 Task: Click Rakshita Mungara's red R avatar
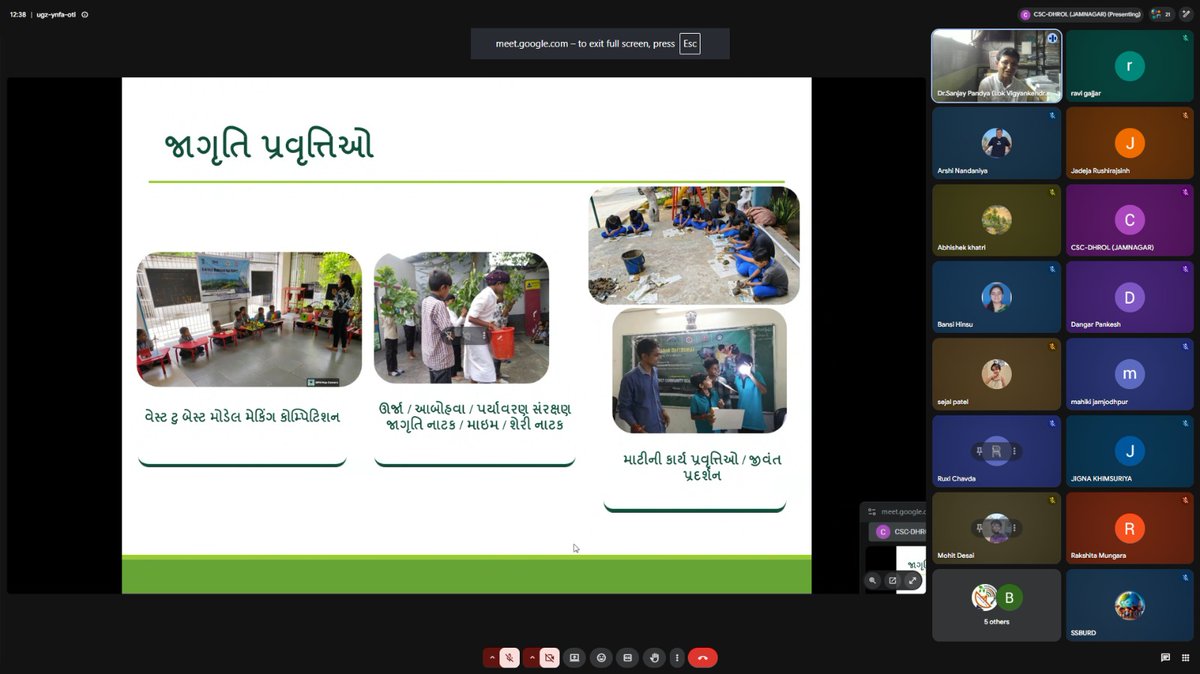tap(1130, 527)
